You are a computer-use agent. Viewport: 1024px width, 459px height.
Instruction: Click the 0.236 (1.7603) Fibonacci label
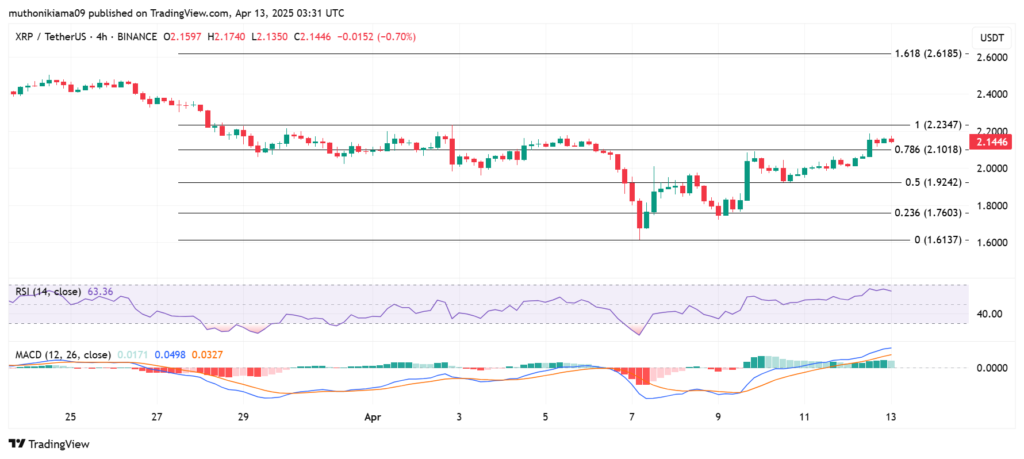tap(929, 213)
